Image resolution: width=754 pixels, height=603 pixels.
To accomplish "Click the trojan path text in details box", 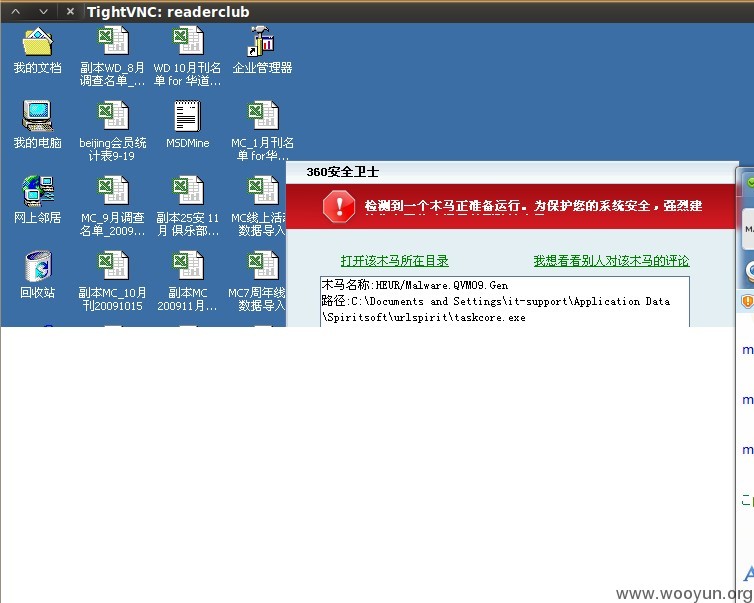I will 496,309.
